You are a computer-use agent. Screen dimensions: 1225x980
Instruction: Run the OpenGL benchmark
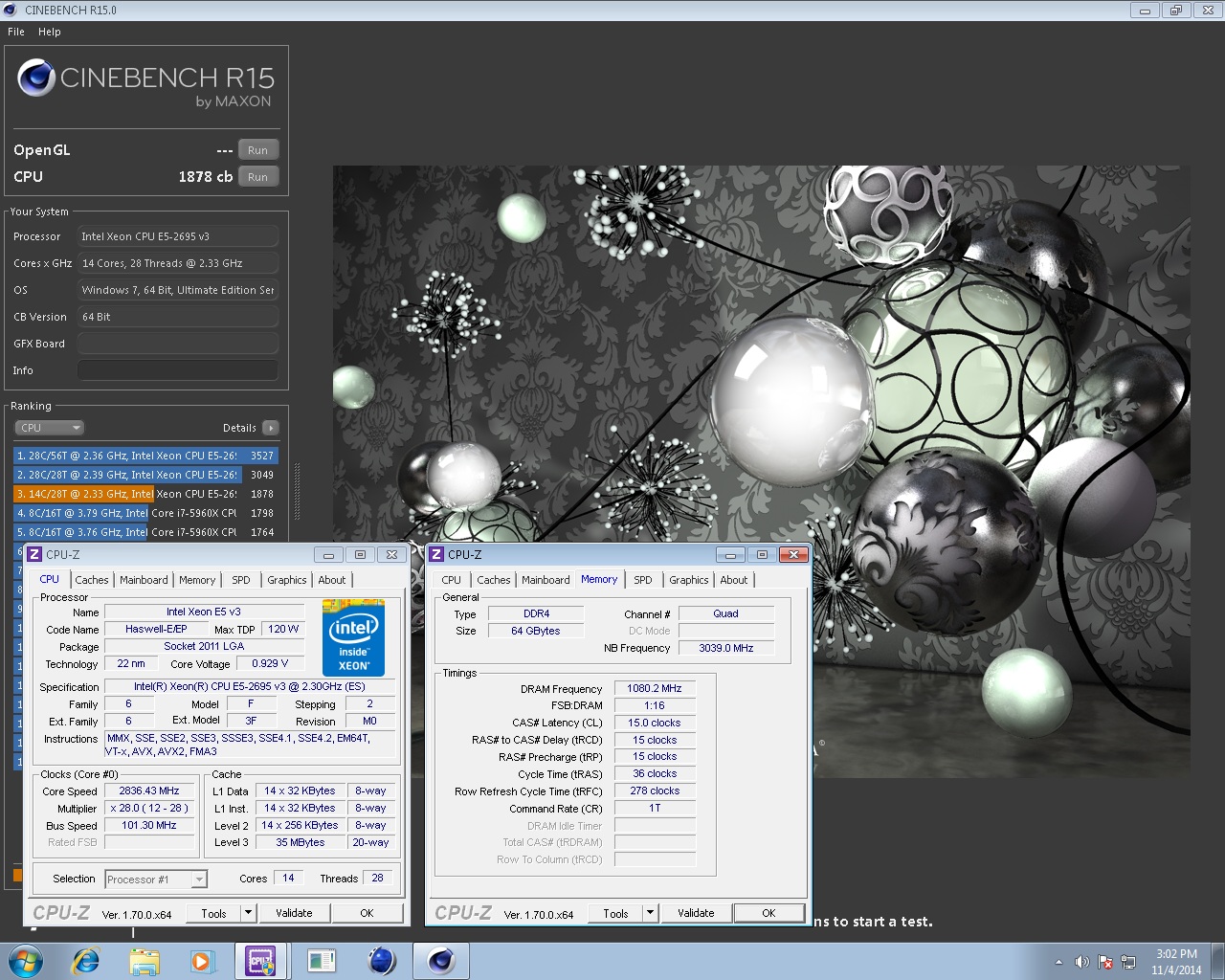click(258, 150)
